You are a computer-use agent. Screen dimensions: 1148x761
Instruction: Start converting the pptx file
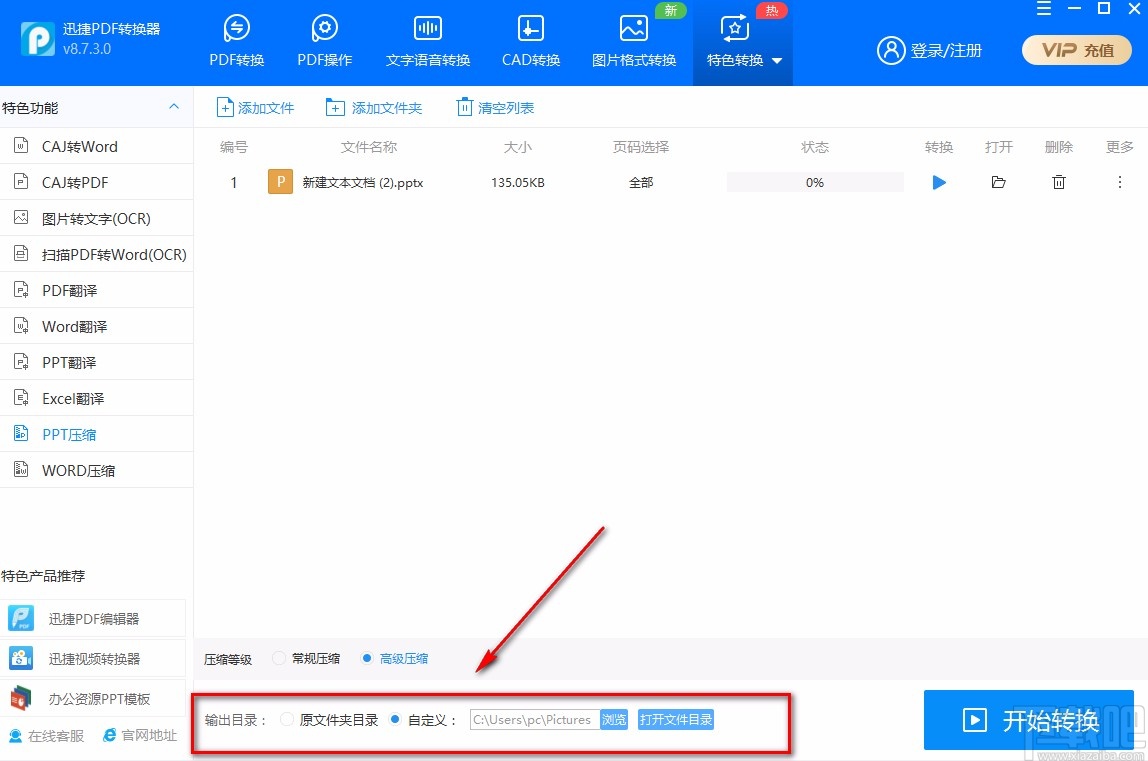[x=938, y=182]
